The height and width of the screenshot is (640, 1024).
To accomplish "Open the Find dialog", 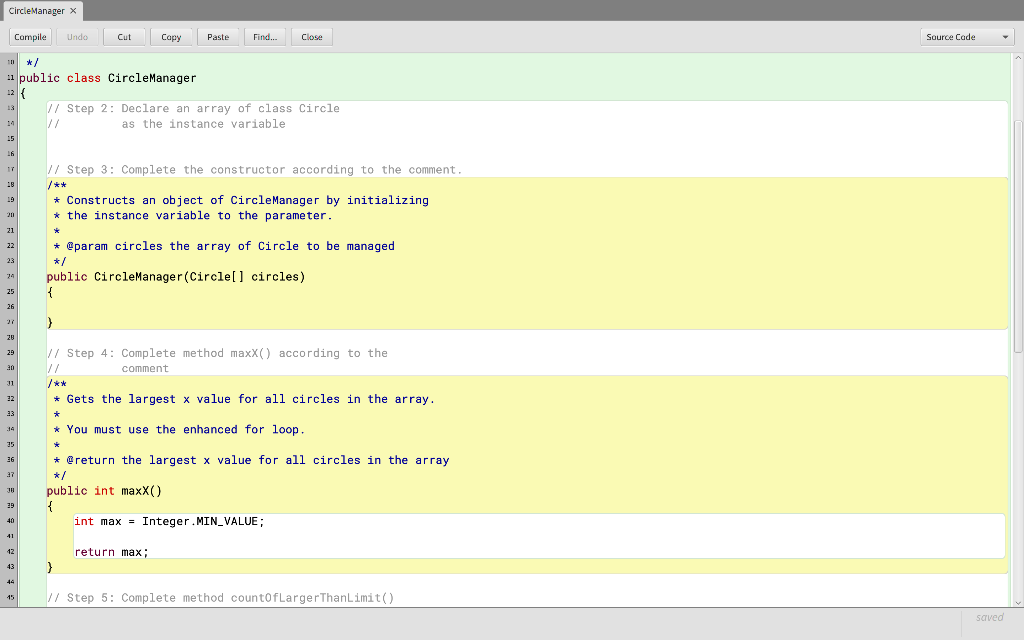I will tap(264, 36).
